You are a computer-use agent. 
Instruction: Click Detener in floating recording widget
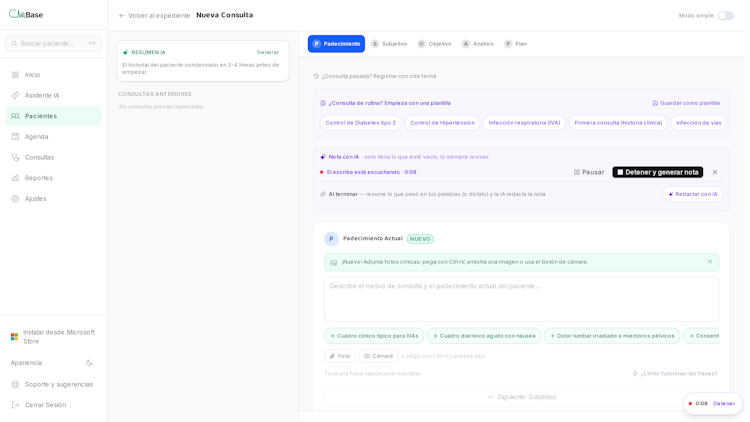(x=724, y=404)
